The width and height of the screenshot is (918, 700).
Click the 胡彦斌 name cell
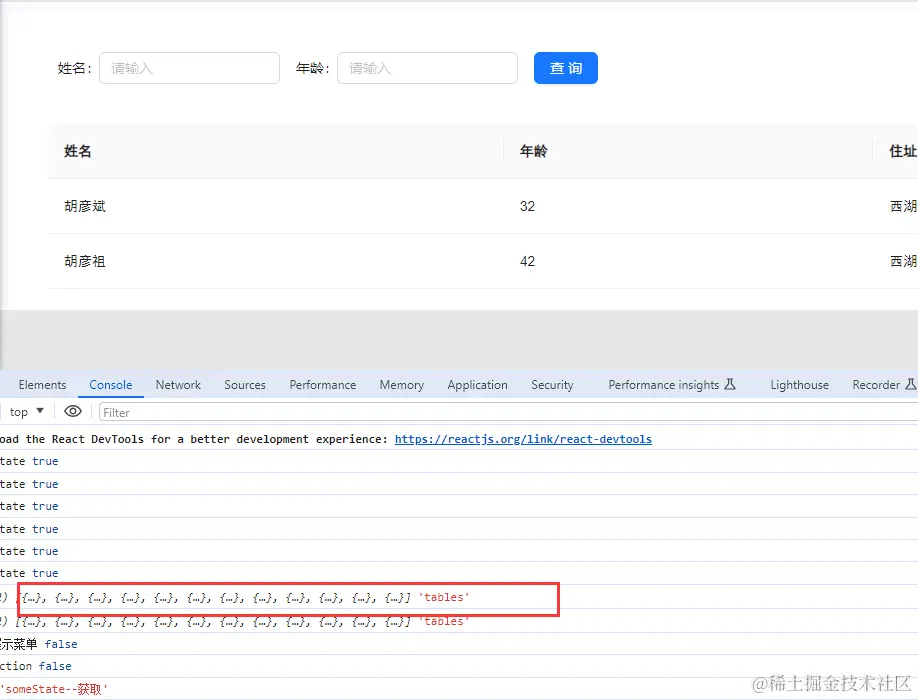85,206
